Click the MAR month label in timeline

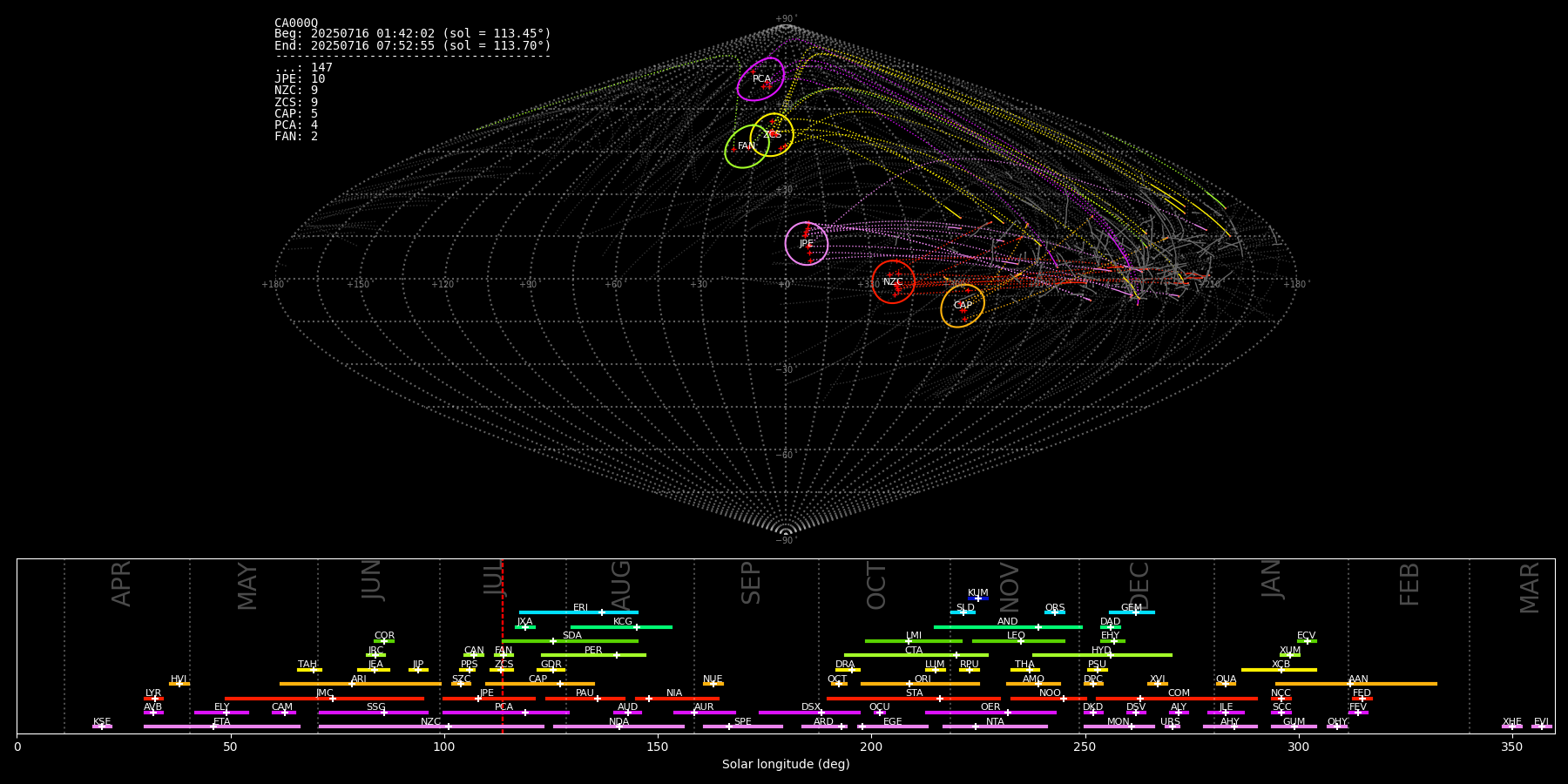tap(1530, 588)
